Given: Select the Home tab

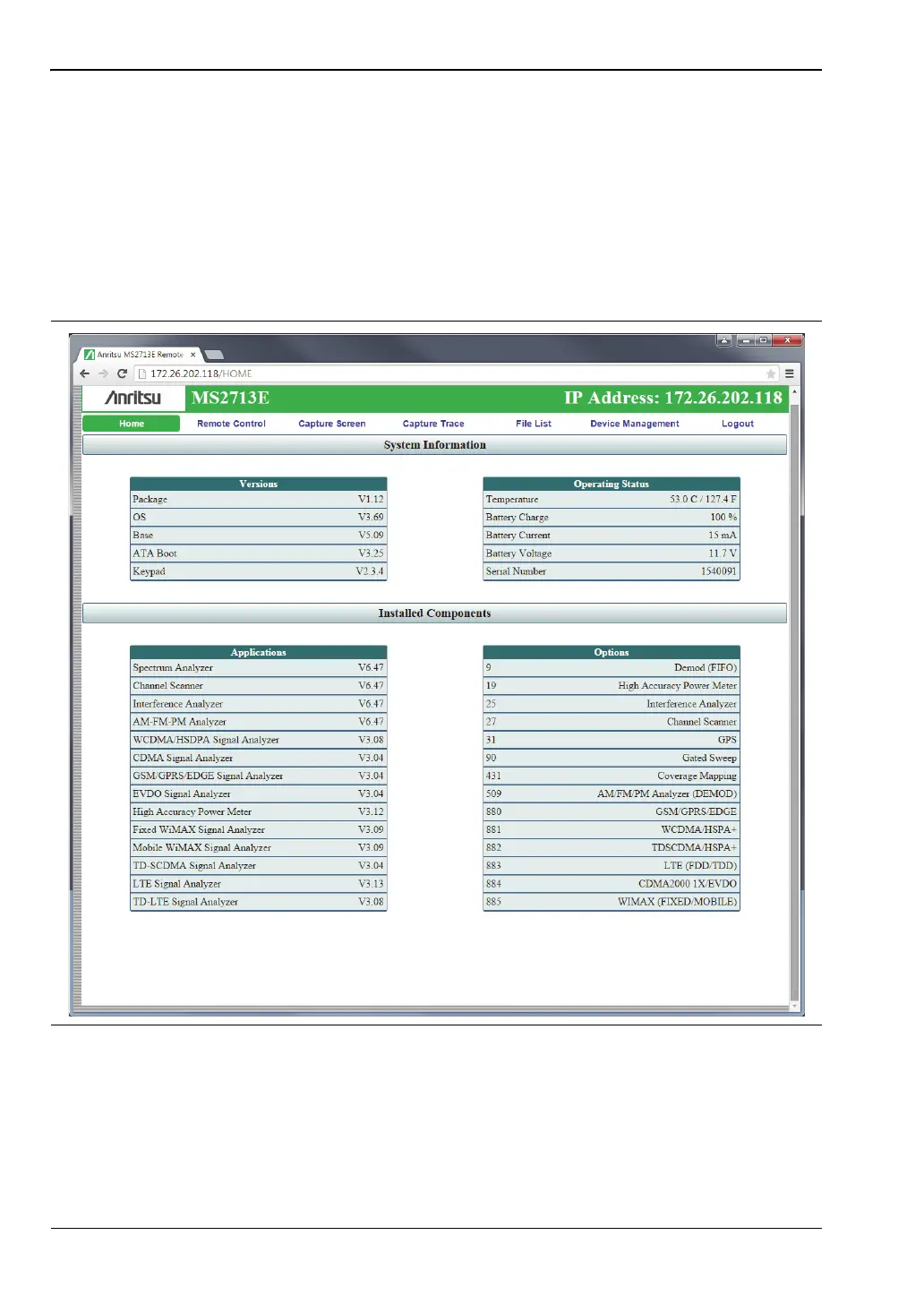Looking at the screenshot, I should point(132,424).
